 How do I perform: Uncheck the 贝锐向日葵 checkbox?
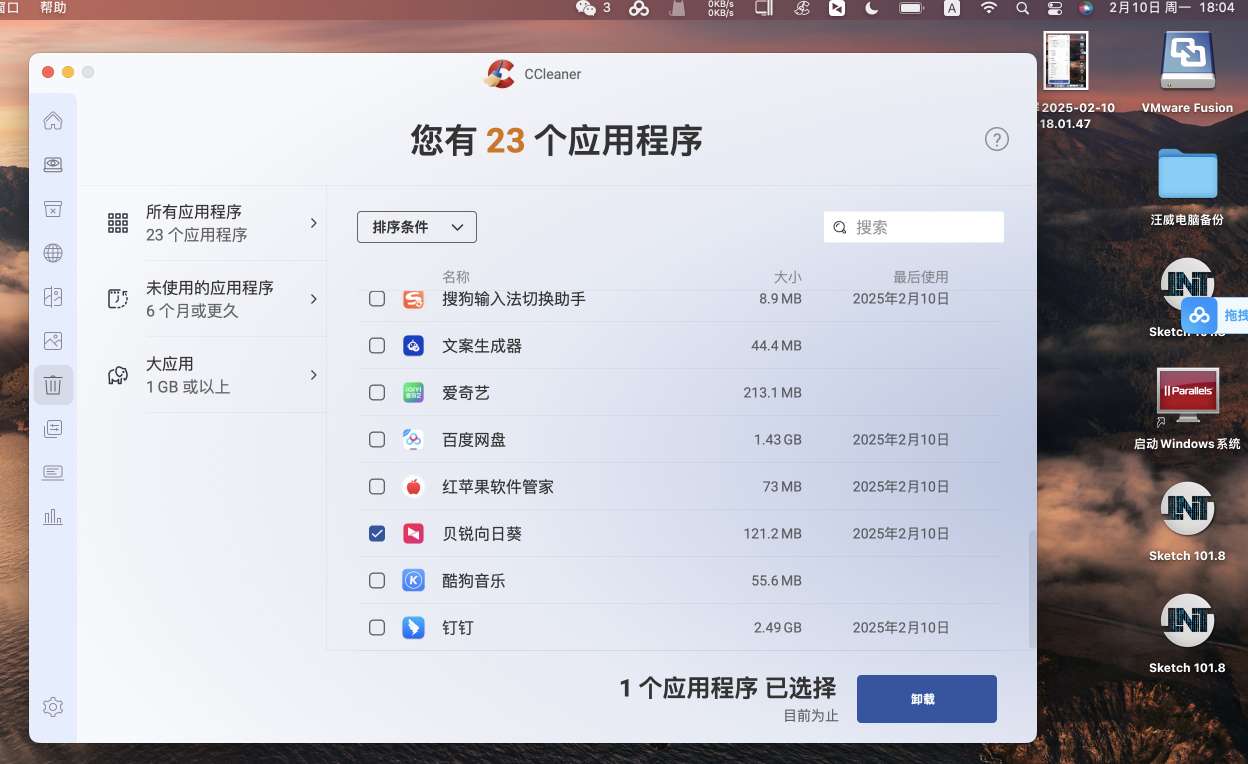point(377,534)
